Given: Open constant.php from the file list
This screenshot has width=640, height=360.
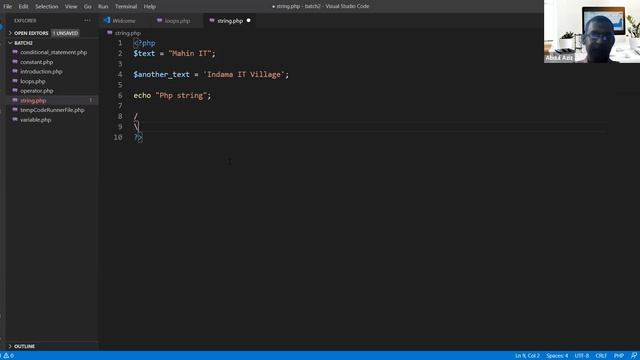Looking at the screenshot, I should pos(37,62).
